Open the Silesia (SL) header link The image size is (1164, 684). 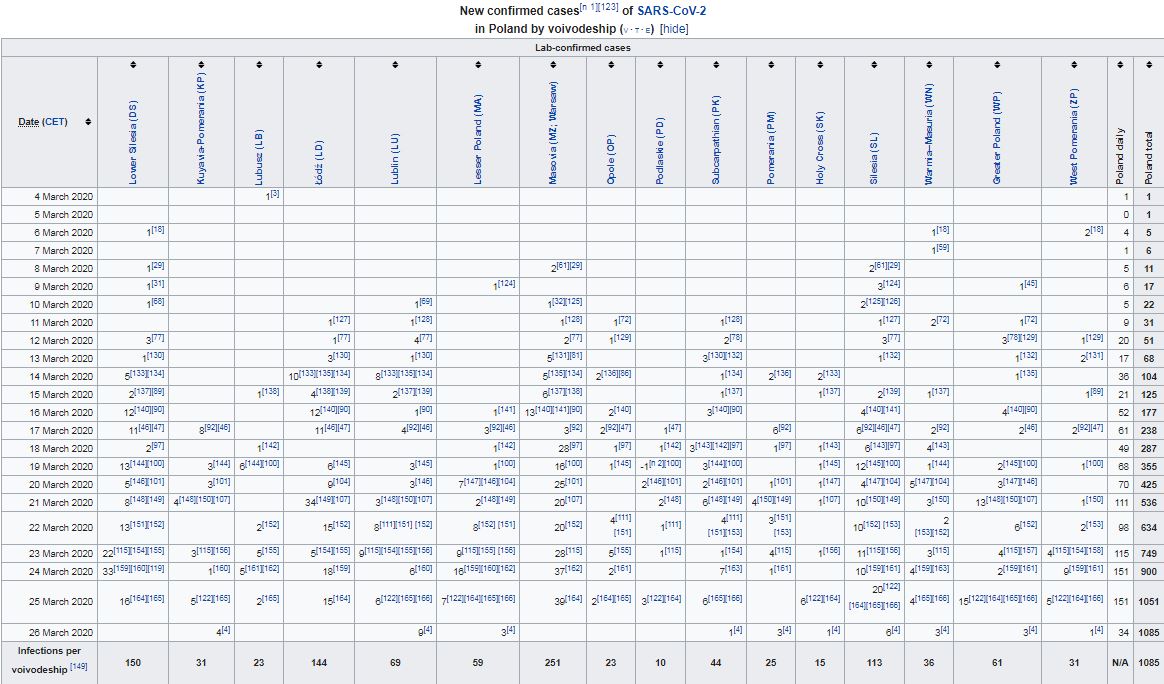click(x=874, y=159)
